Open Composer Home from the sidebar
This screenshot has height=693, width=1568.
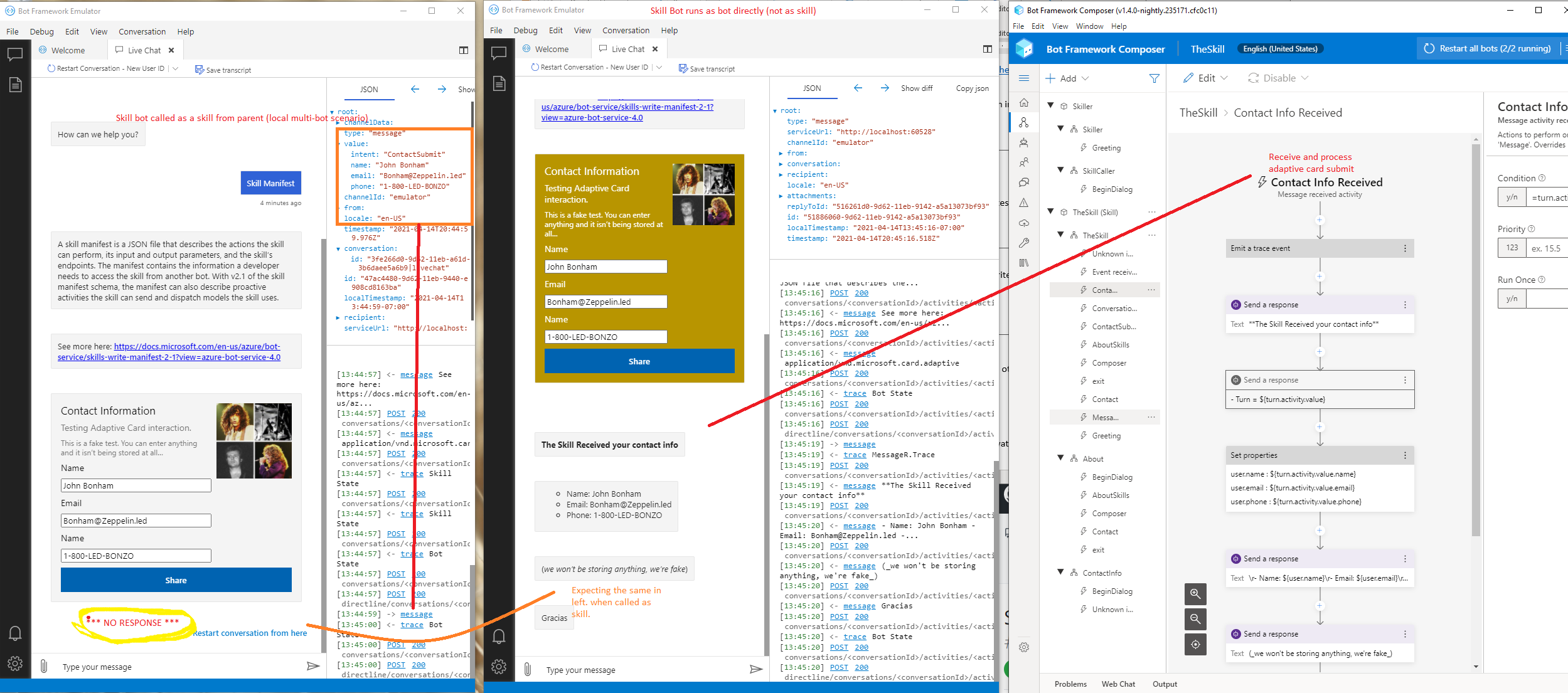[1024, 102]
